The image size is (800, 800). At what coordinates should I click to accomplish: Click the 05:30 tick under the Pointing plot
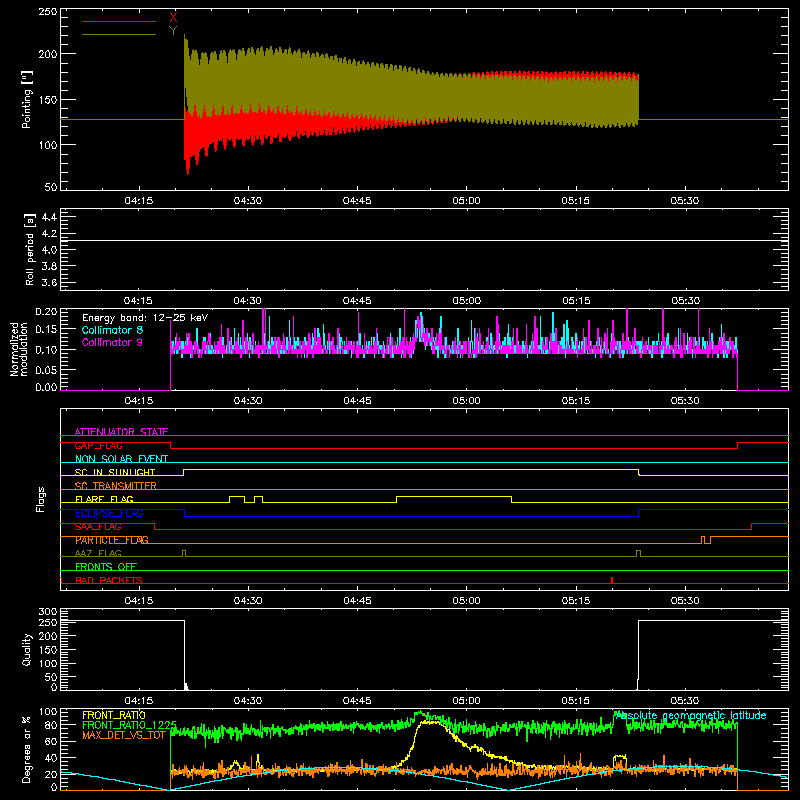tap(684, 201)
